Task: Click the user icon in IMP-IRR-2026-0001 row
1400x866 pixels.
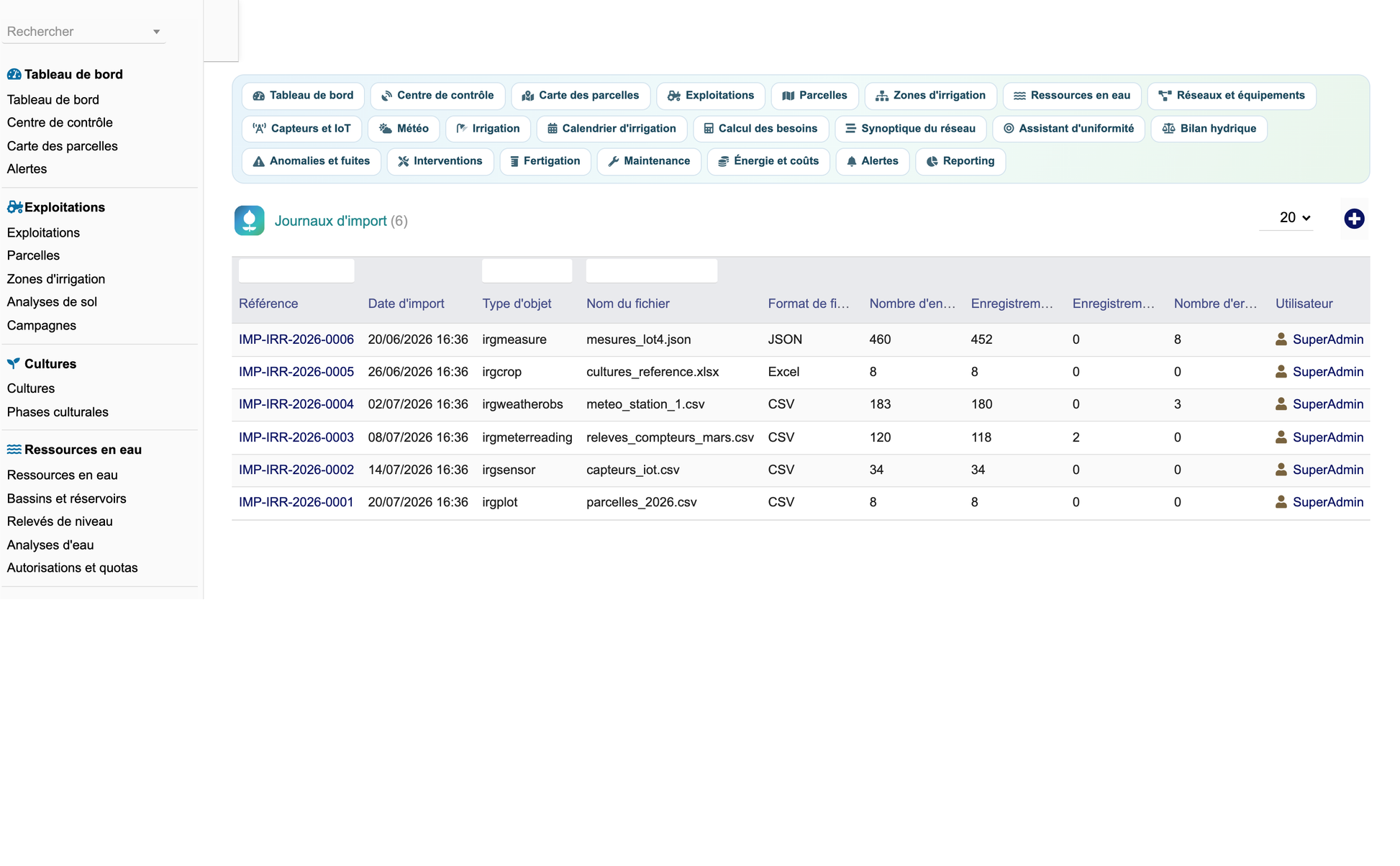Action: [x=1281, y=502]
